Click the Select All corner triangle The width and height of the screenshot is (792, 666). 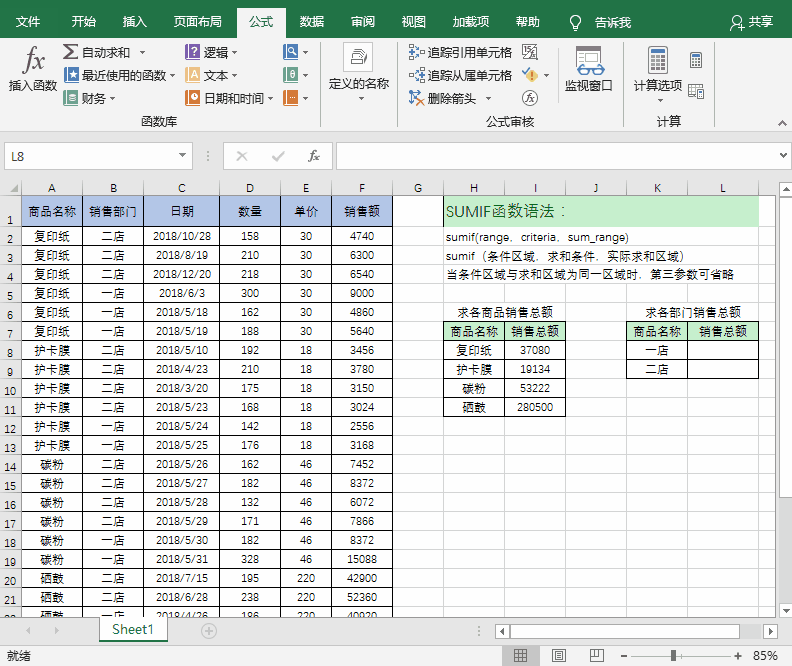(14, 188)
